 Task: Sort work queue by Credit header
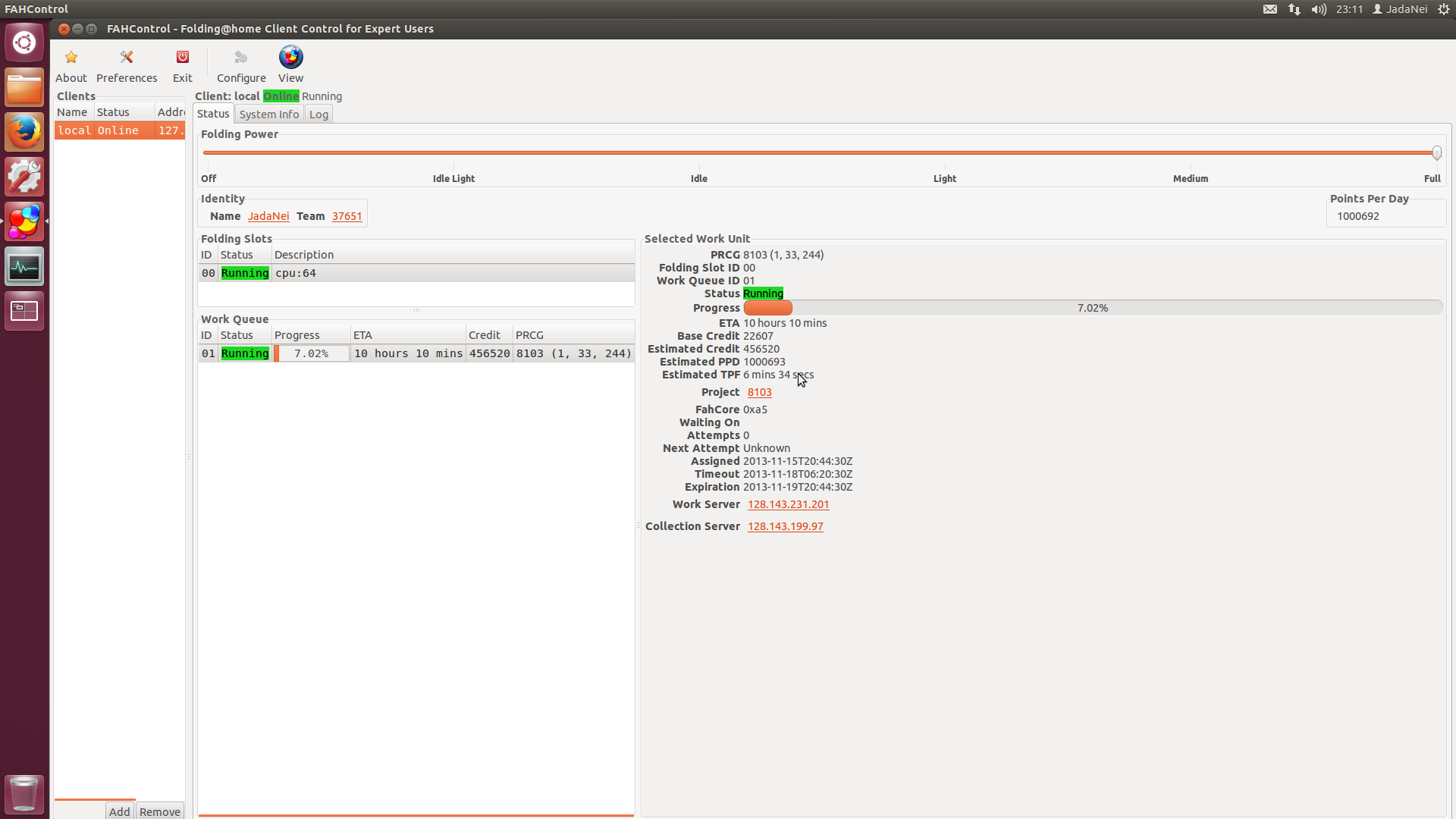point(489,335)
